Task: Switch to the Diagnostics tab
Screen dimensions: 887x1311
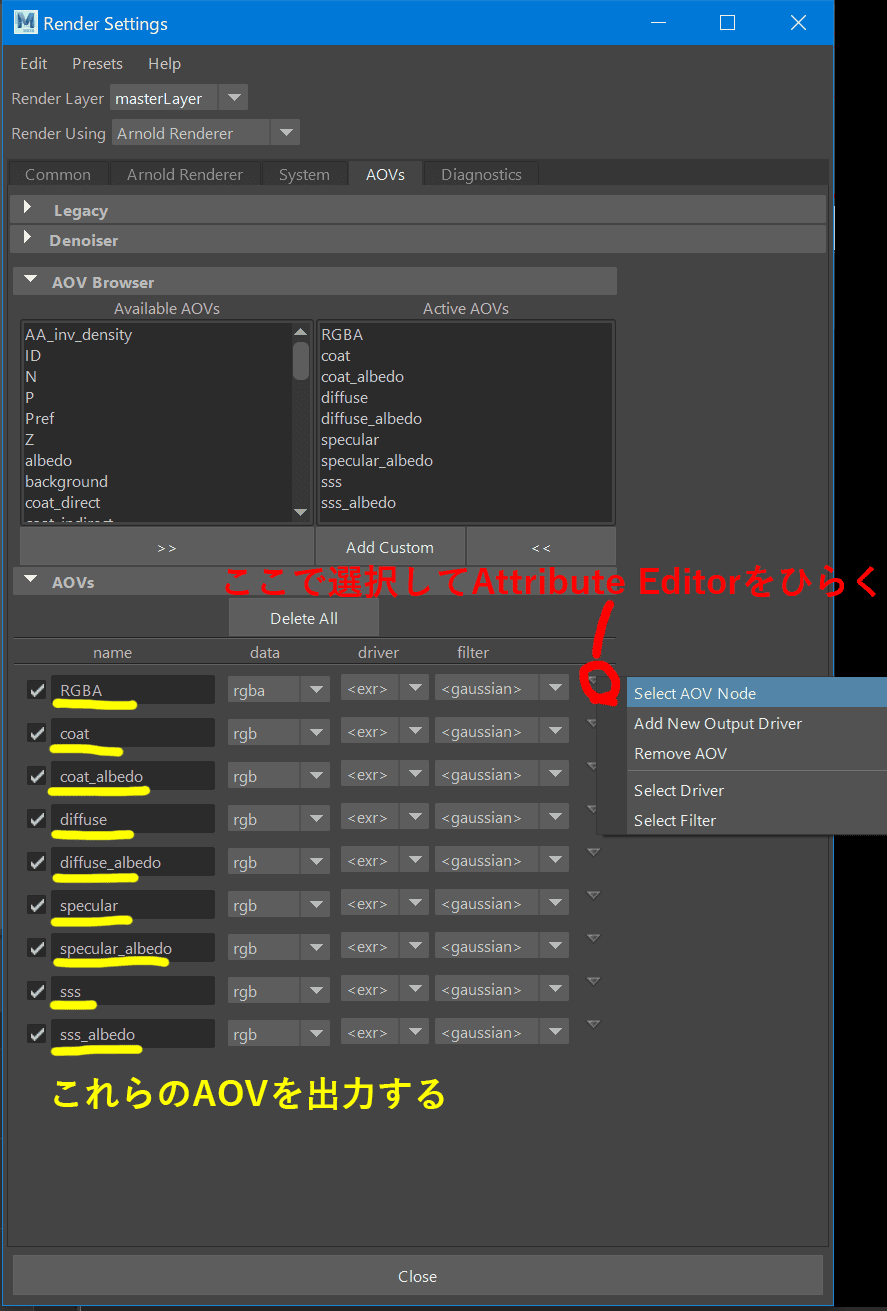Action: pyautogui.click(x=481, y=174)
